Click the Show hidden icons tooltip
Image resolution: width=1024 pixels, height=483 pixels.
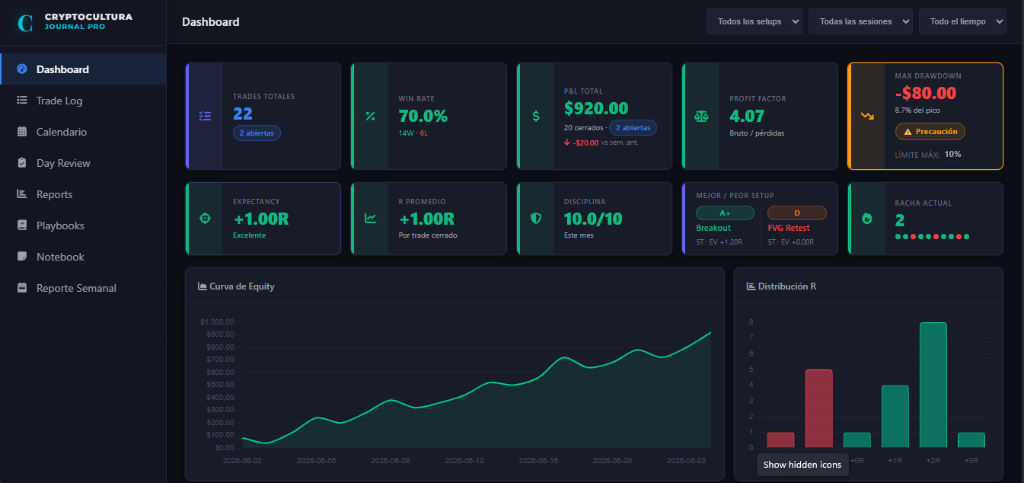tap(802, 465)
